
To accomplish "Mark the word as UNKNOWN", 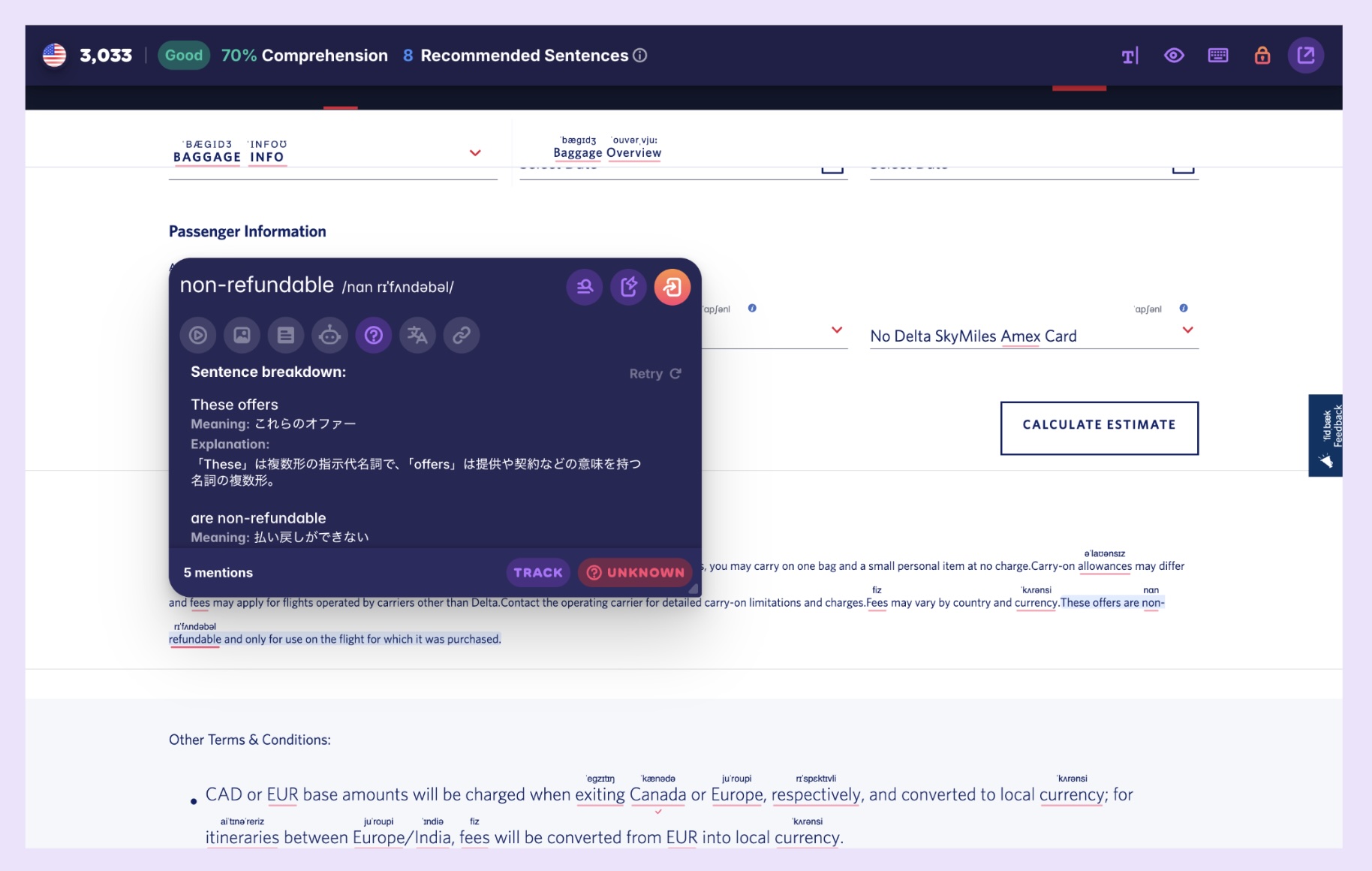I will coord(635,572).
